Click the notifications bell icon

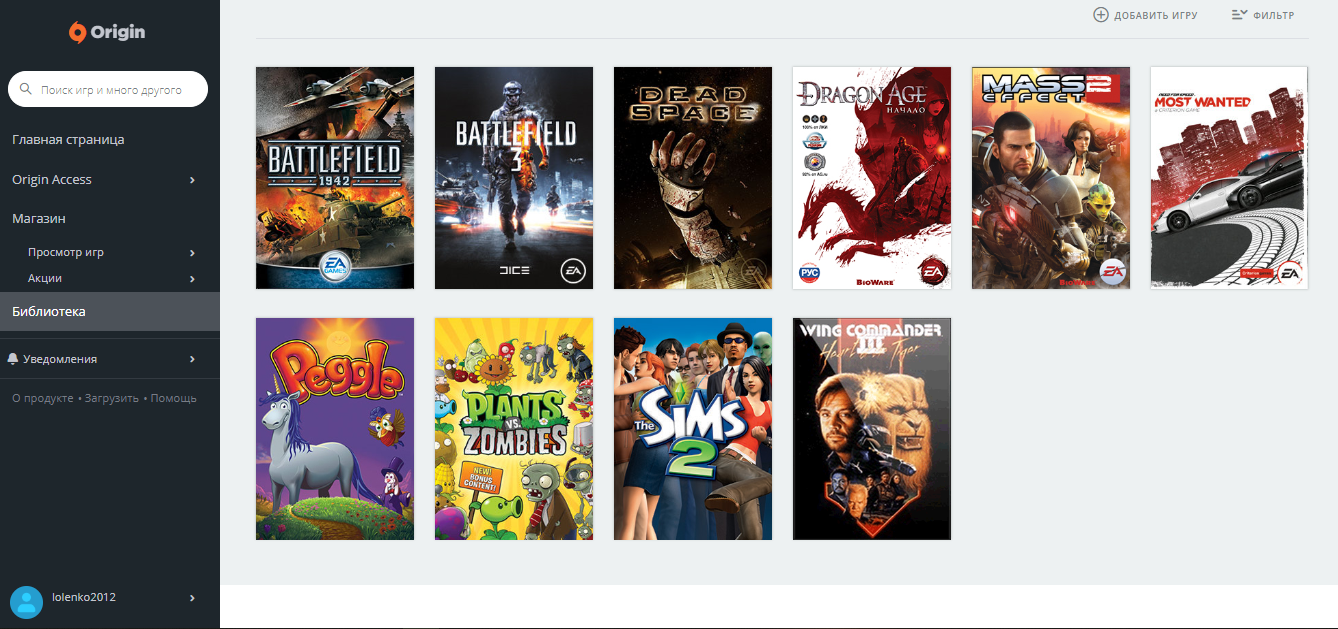pyautogui.click(x=13, y=358)
